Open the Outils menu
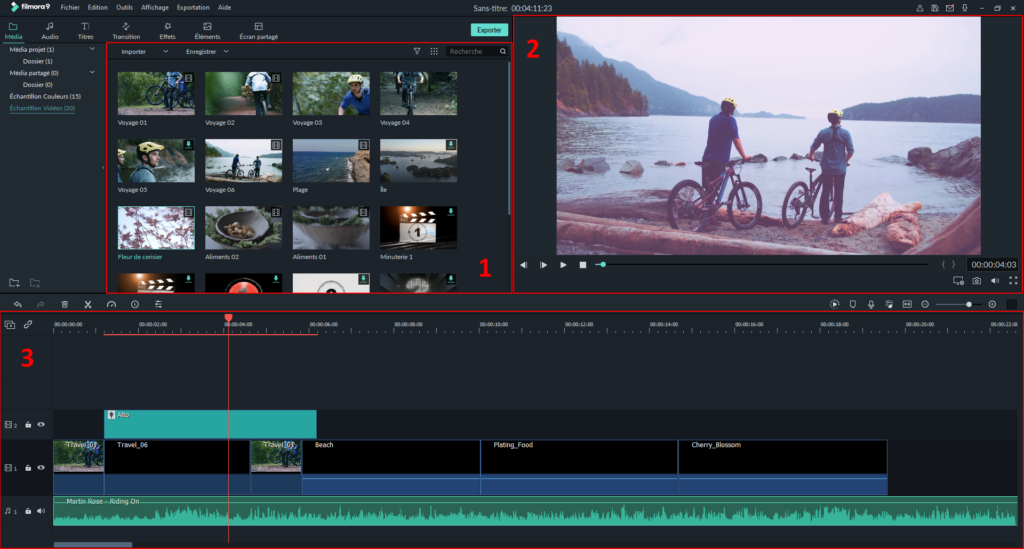 (x=124, y=8)
